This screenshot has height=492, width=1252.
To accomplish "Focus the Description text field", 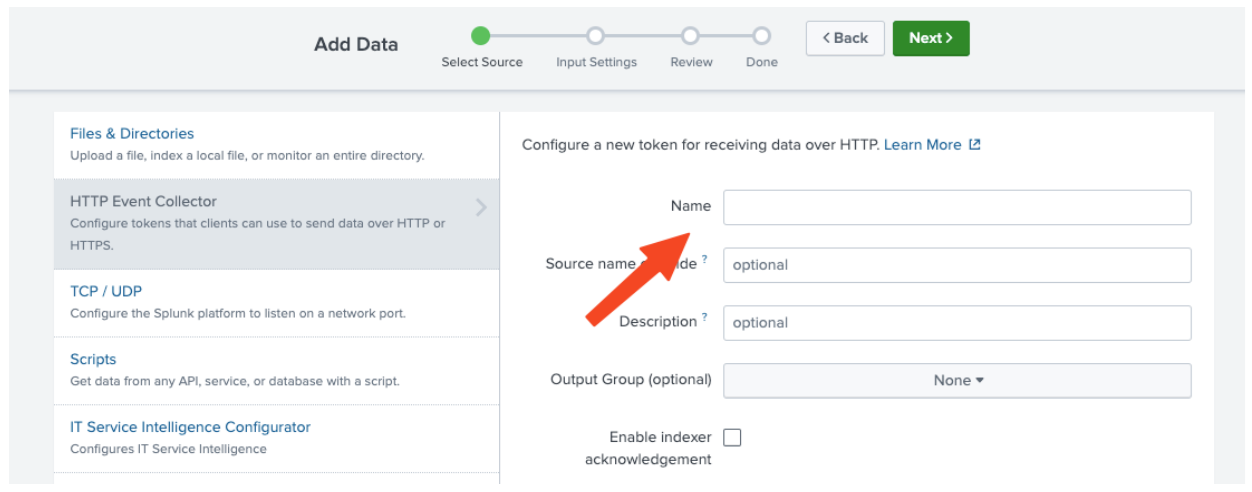I will [957, 323].
